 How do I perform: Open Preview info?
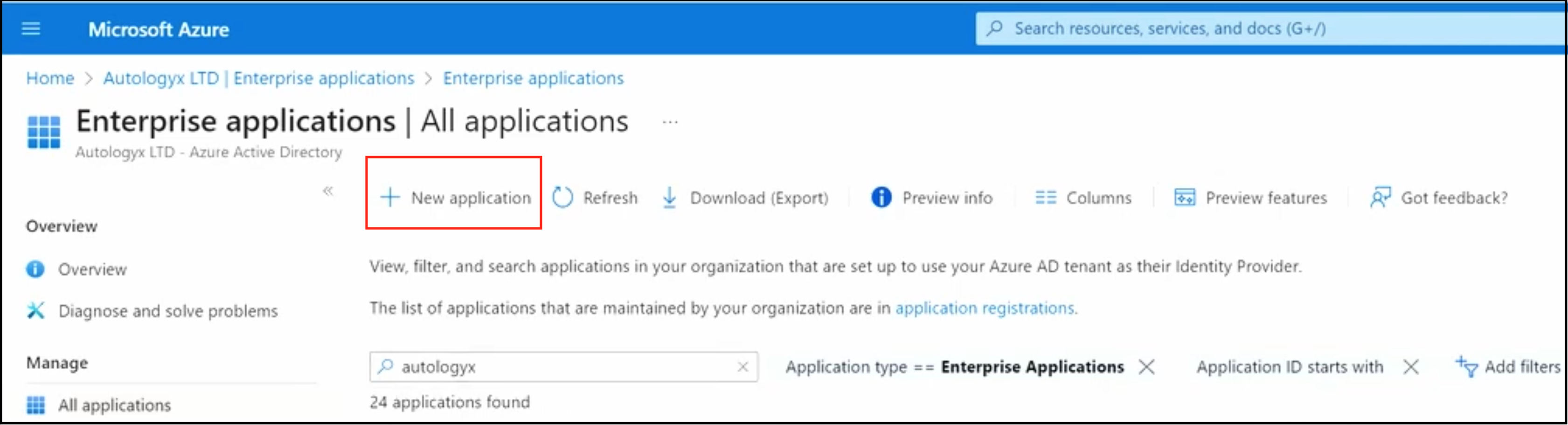pos(932,198)
